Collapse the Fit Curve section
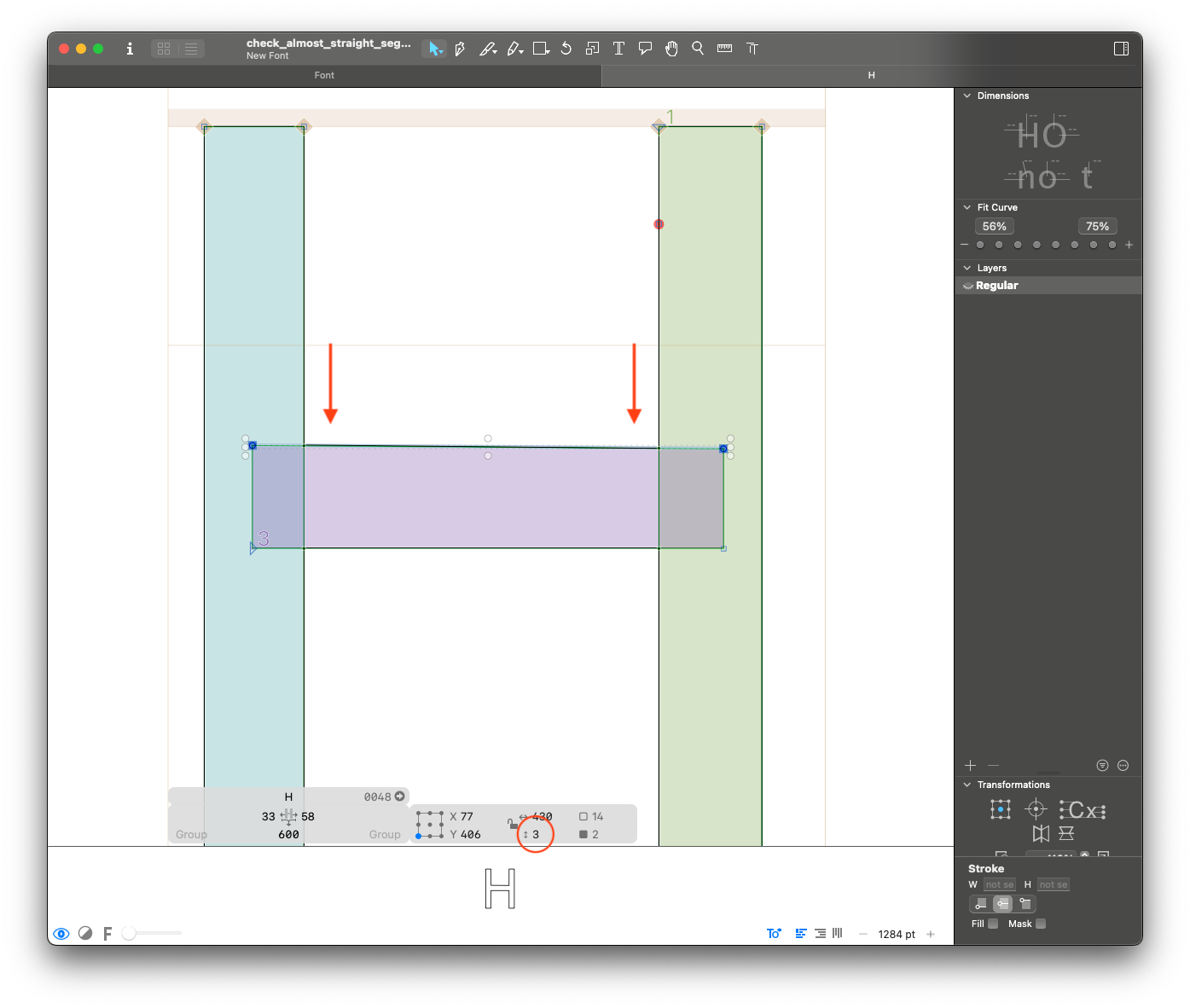The image size is (1190, 1008). [x=967, y=207]
